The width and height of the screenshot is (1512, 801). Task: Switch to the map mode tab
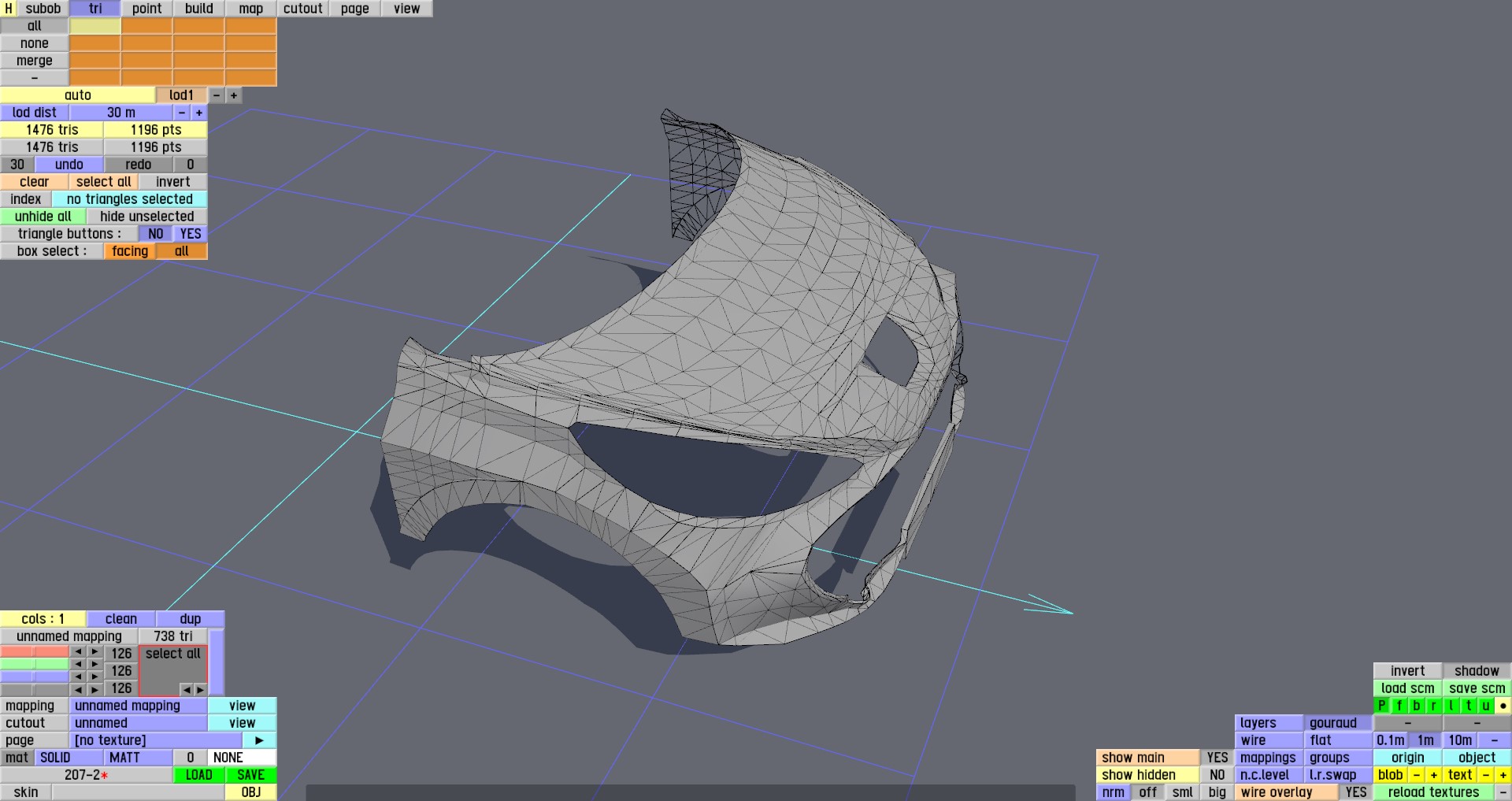[x=250, y=9]
